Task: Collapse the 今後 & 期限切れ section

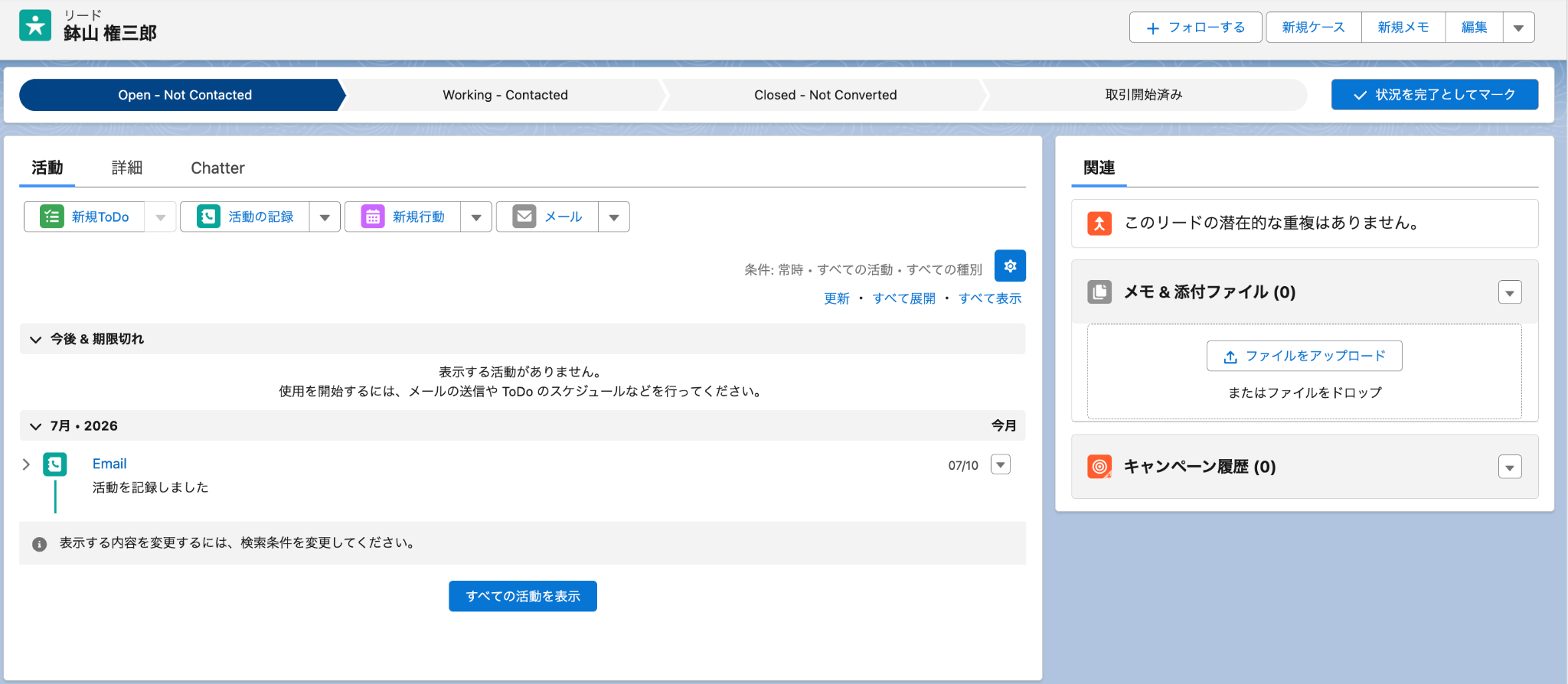Action: click(x=35, y=339)
